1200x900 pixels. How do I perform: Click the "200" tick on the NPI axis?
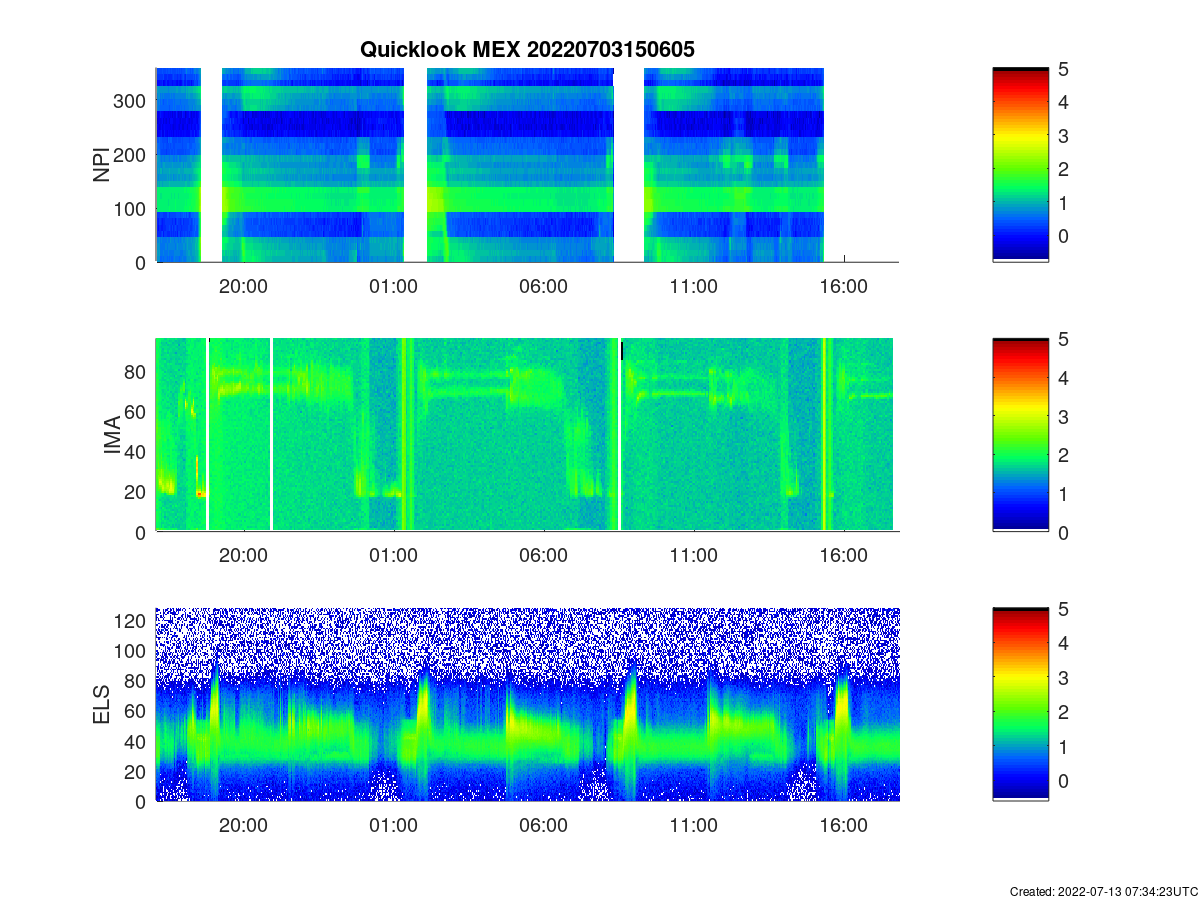(x=132, y=154)
